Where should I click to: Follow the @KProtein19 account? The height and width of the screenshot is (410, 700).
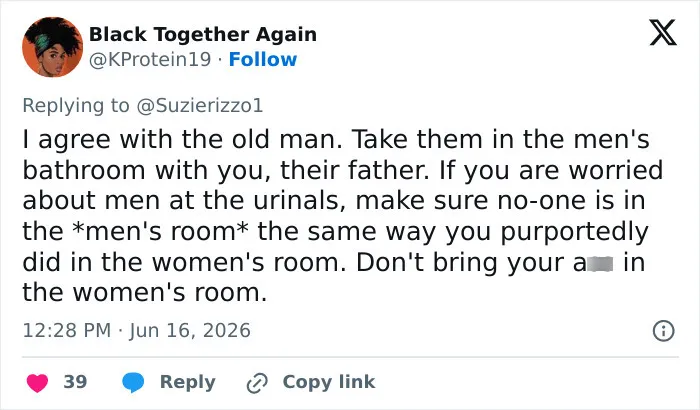click(262, 59)
